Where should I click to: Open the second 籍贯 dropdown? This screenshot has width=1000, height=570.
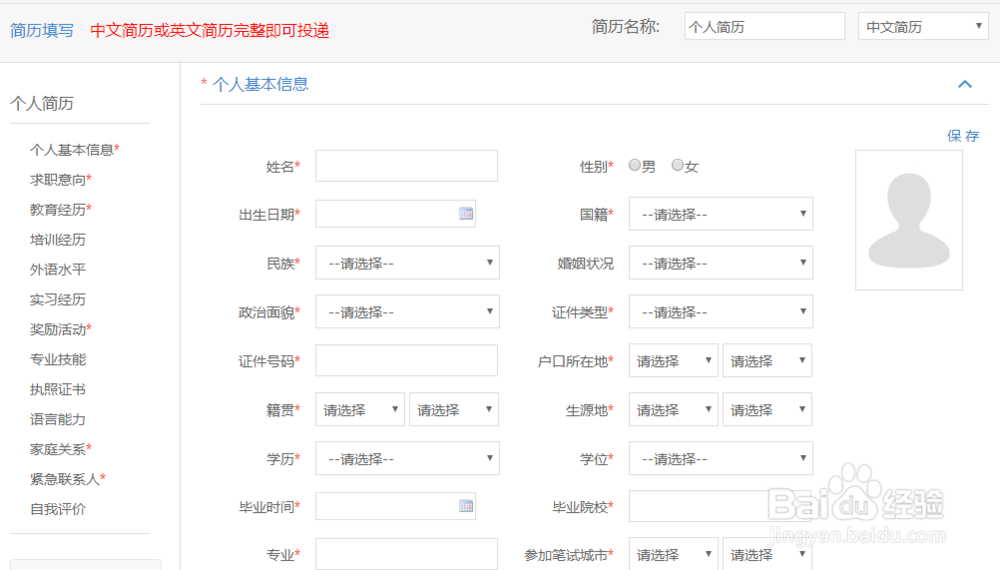(x=453, y=409)
